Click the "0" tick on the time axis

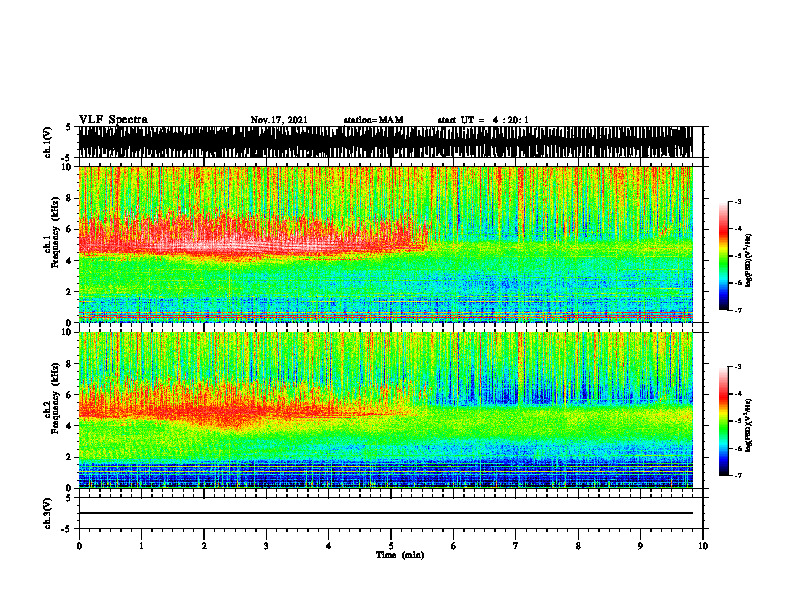coord(79,546)
